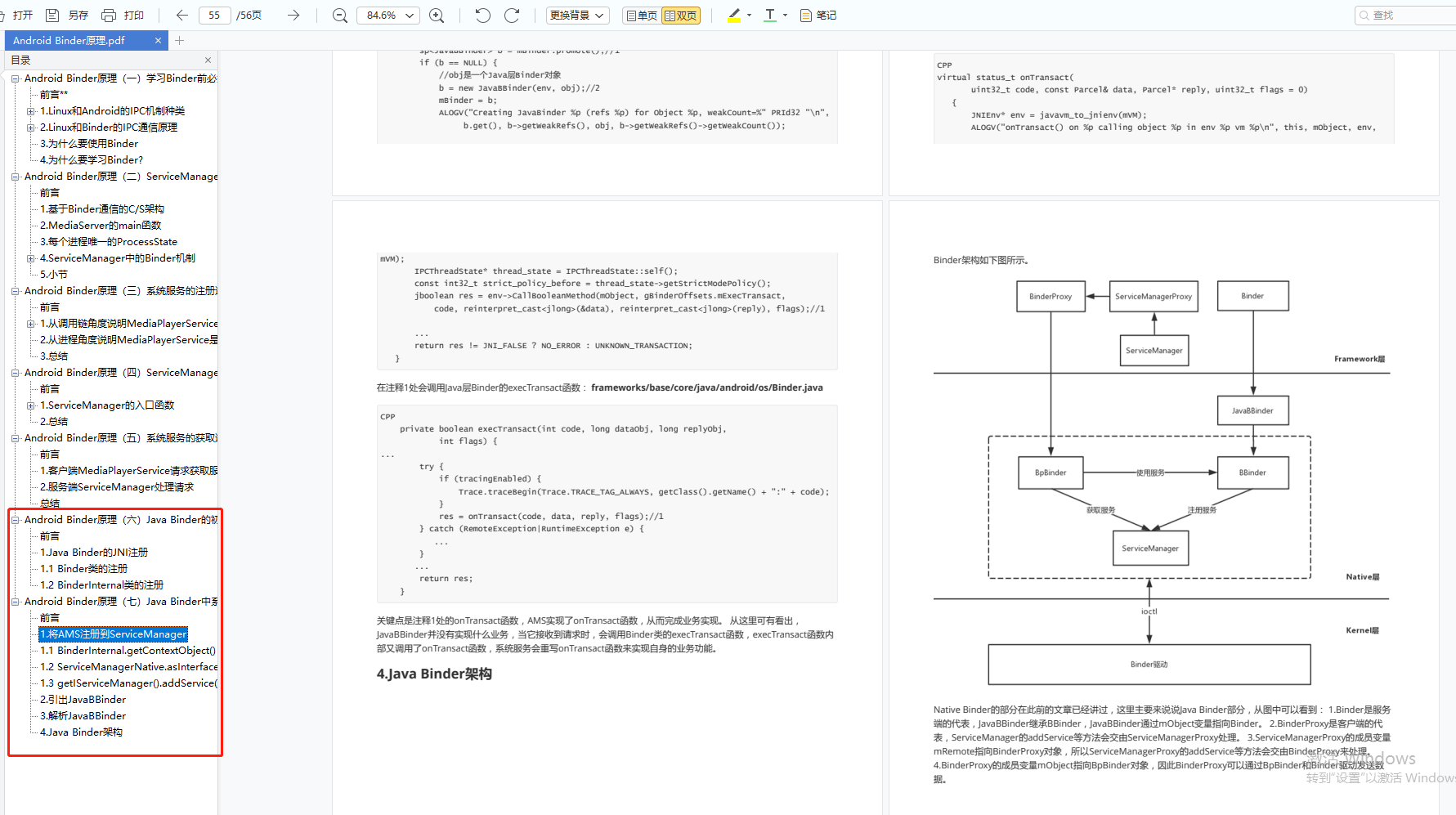Select the highlighter pen tool
1456x815 pixels.
coord(733,15)
